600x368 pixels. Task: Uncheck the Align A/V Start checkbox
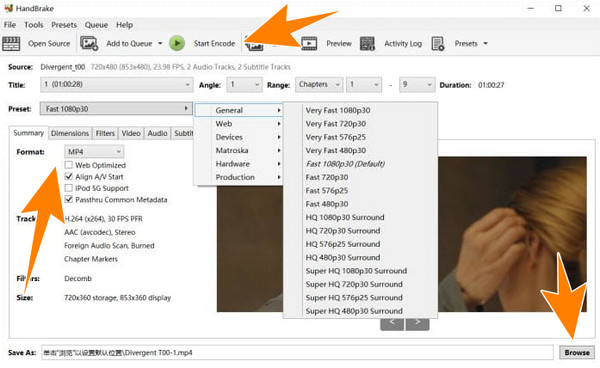point(68,177)
